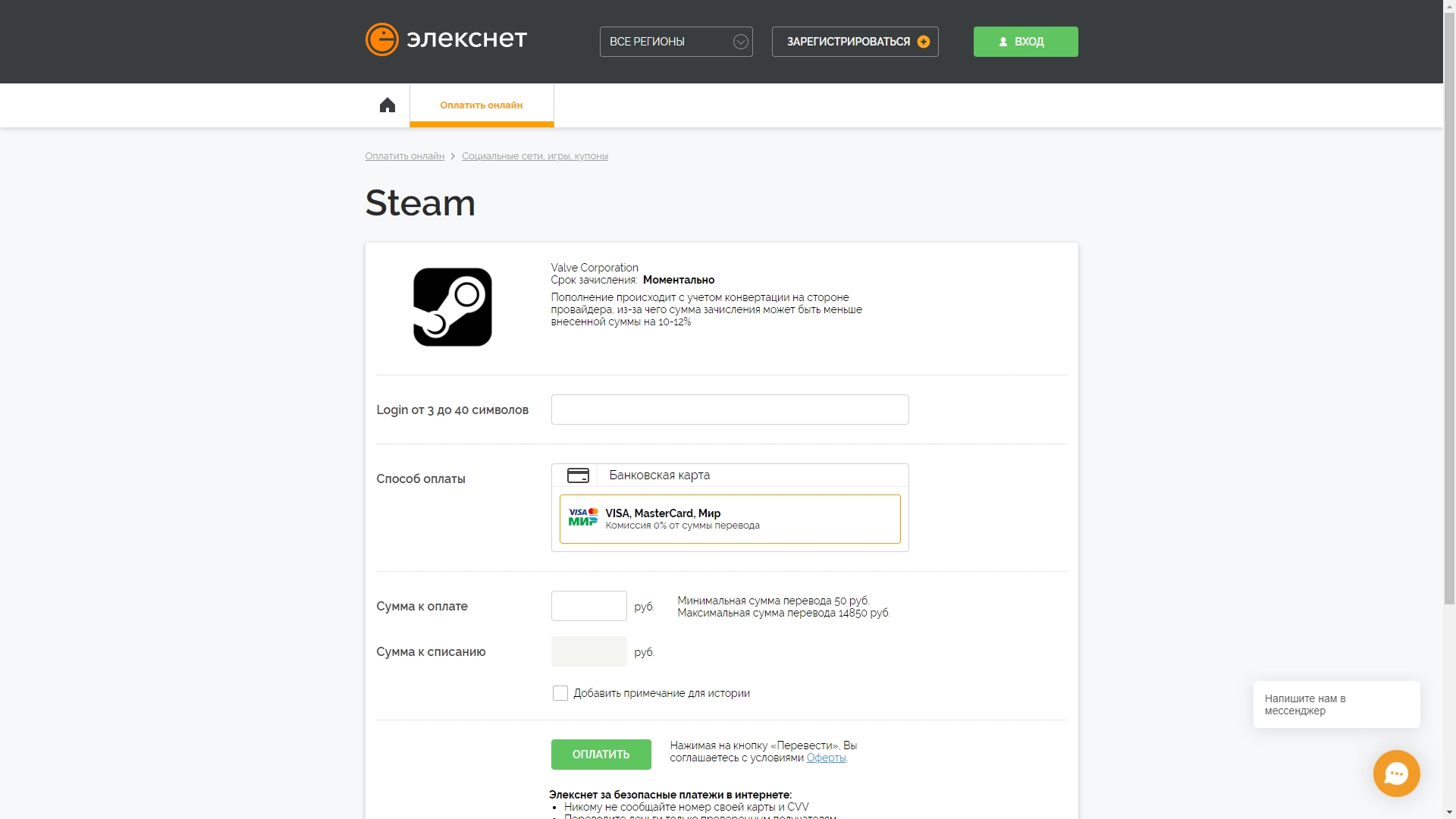The image size is (1456, 819).
Task: Select the Оплатить онлайн tab
Action: (x=482, y=105)
